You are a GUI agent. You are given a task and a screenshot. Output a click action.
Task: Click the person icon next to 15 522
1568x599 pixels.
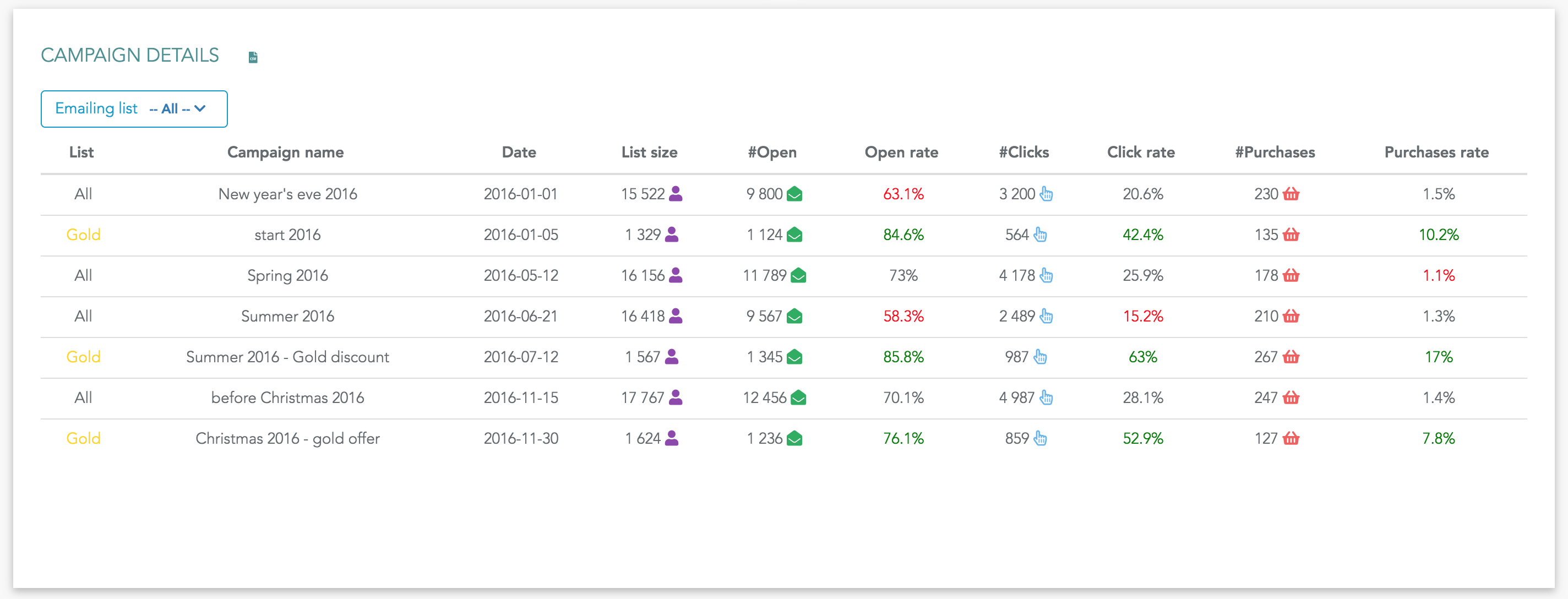click(676, 194)
